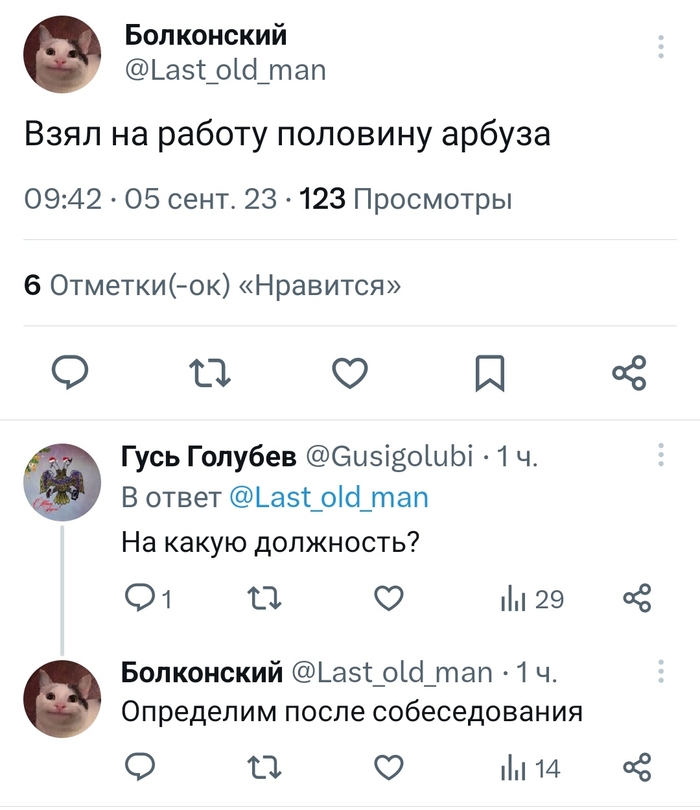Viewport: 700px width, 810px height.
Task: Like the reply "На какую должность?"
Action: pos(388,599)
